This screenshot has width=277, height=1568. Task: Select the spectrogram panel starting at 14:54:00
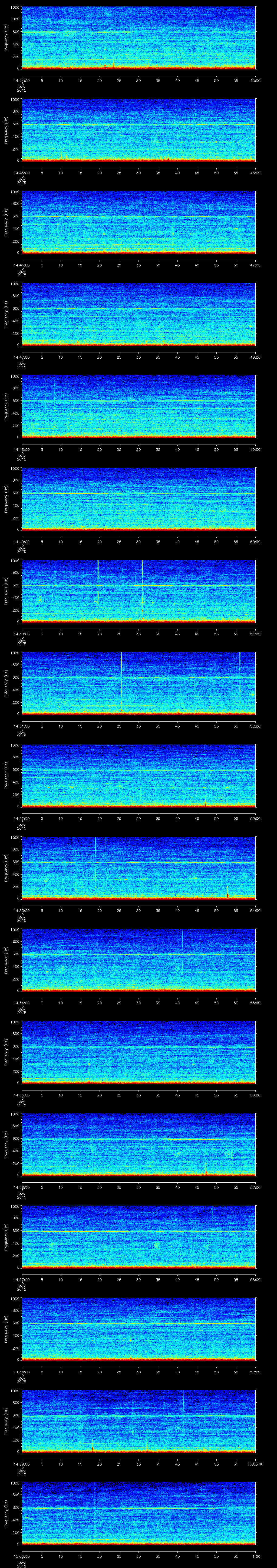[138, 960]
